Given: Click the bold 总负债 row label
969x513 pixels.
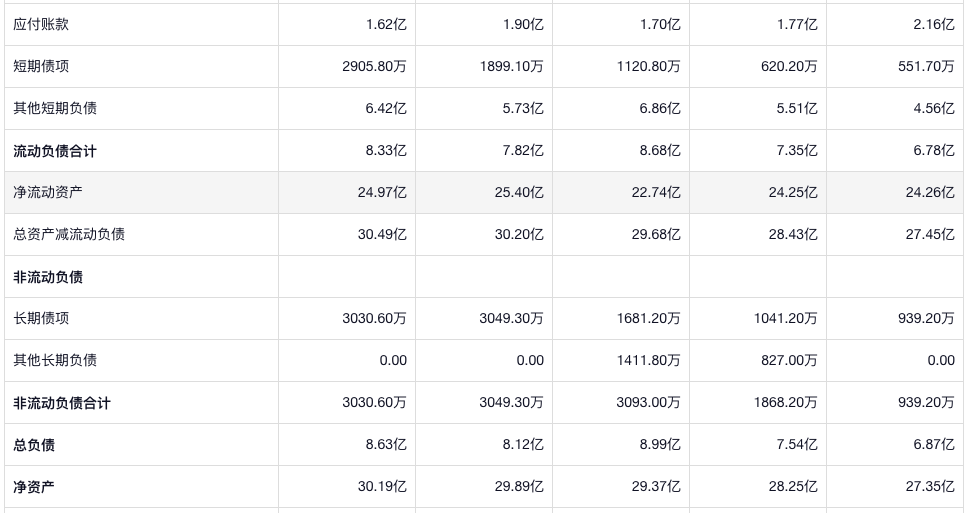Looking at the screenshot, I should (34, 445).
